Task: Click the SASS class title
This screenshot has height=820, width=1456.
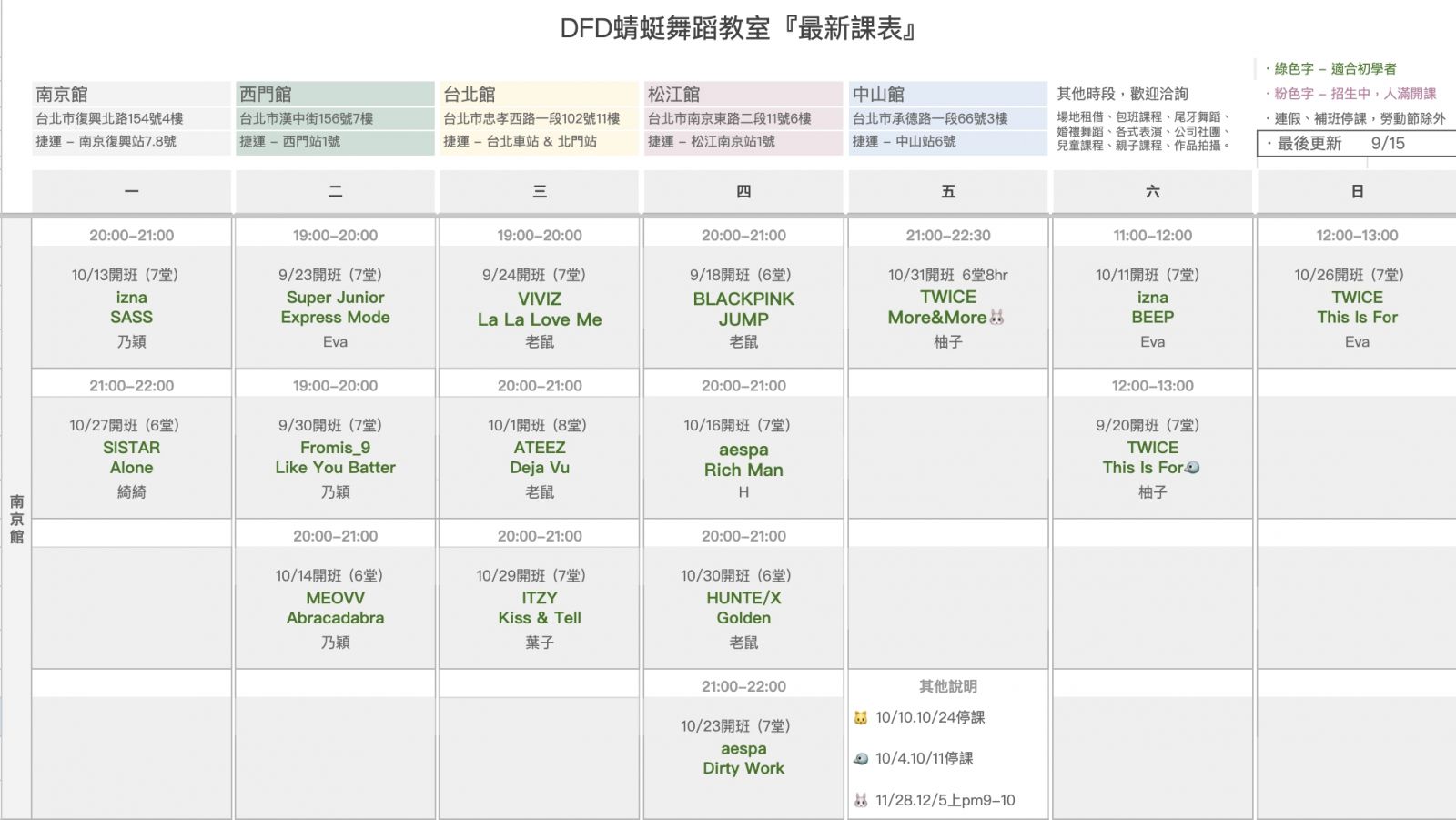Action: (x=132, y=318)
